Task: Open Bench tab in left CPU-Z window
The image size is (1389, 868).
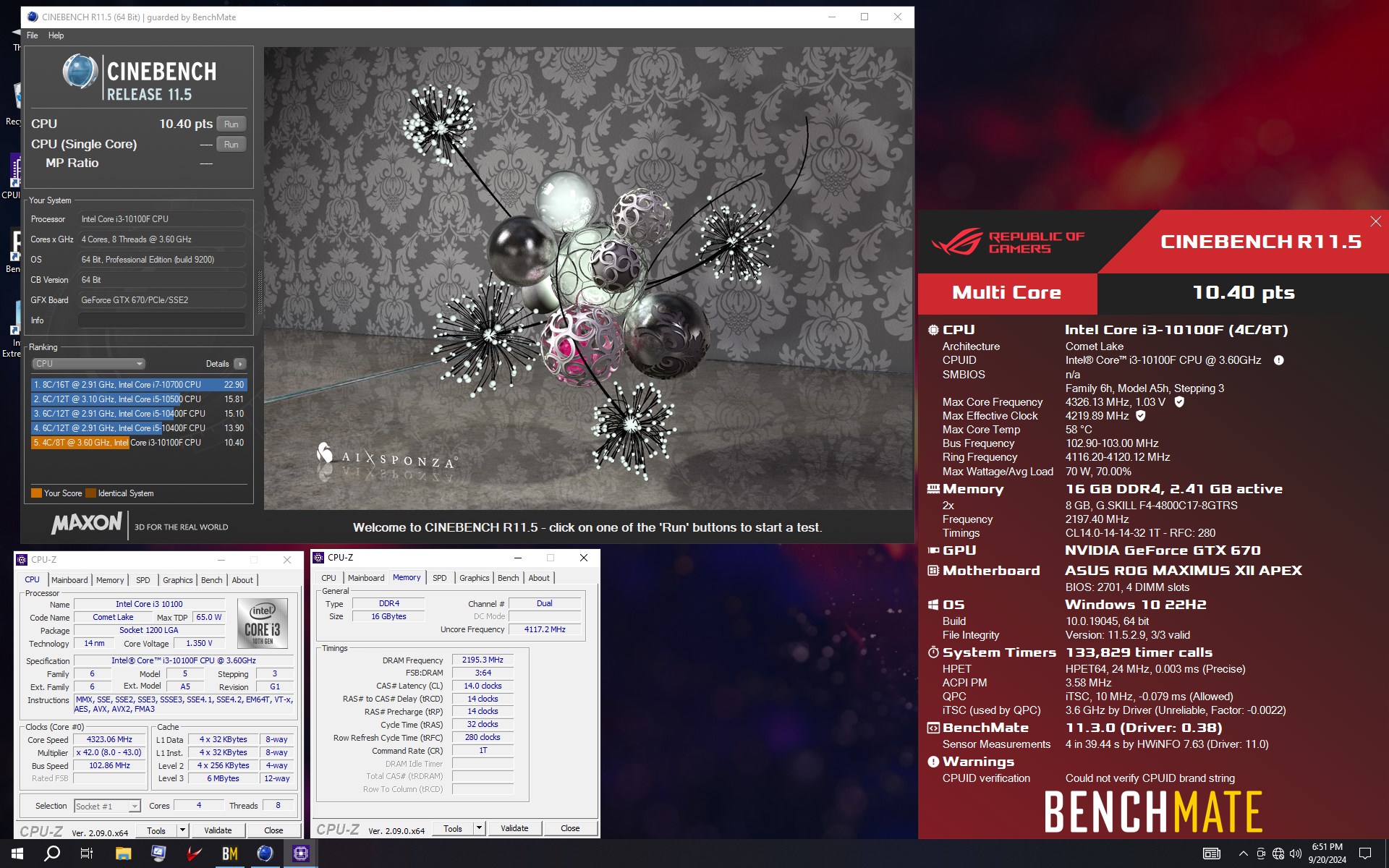Action: pyautogui.click(x=212, y=580)
